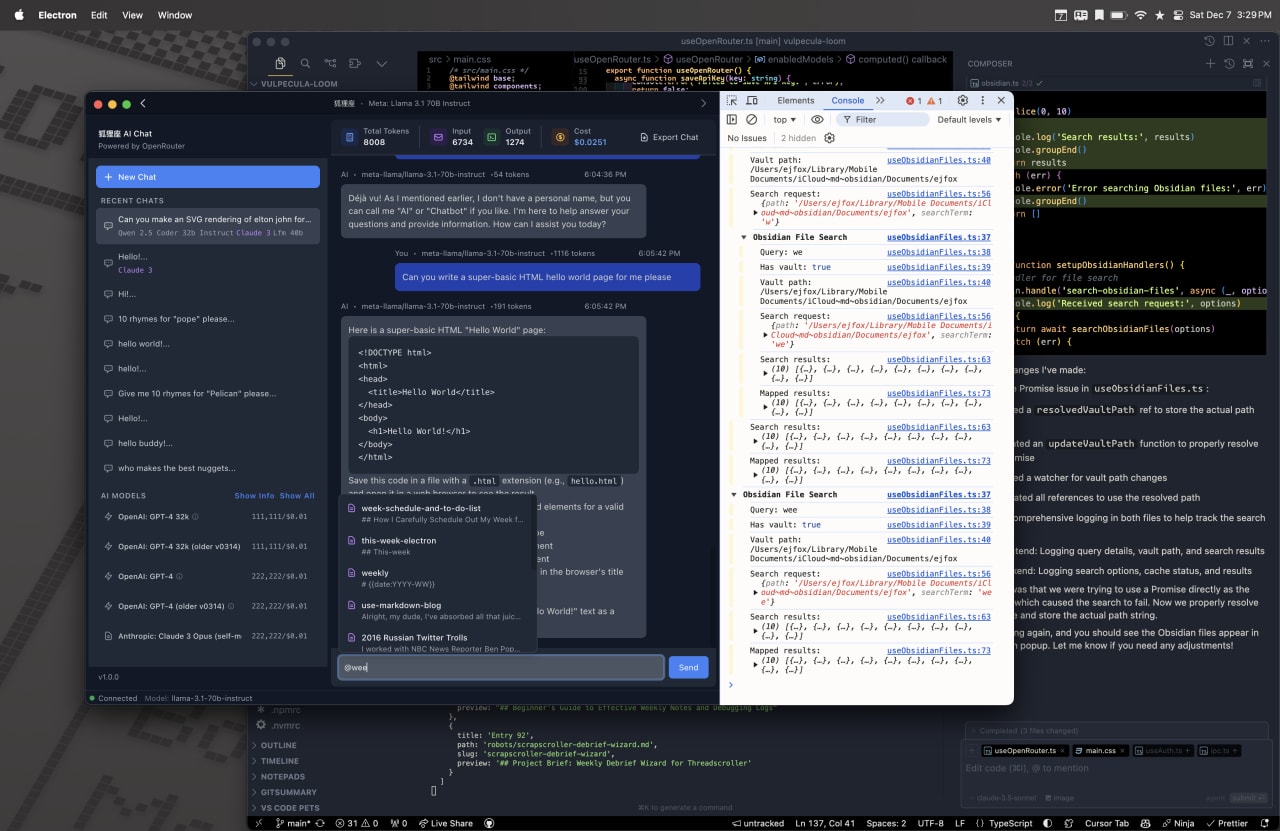Focus the chat message input field

click(498, 667)
